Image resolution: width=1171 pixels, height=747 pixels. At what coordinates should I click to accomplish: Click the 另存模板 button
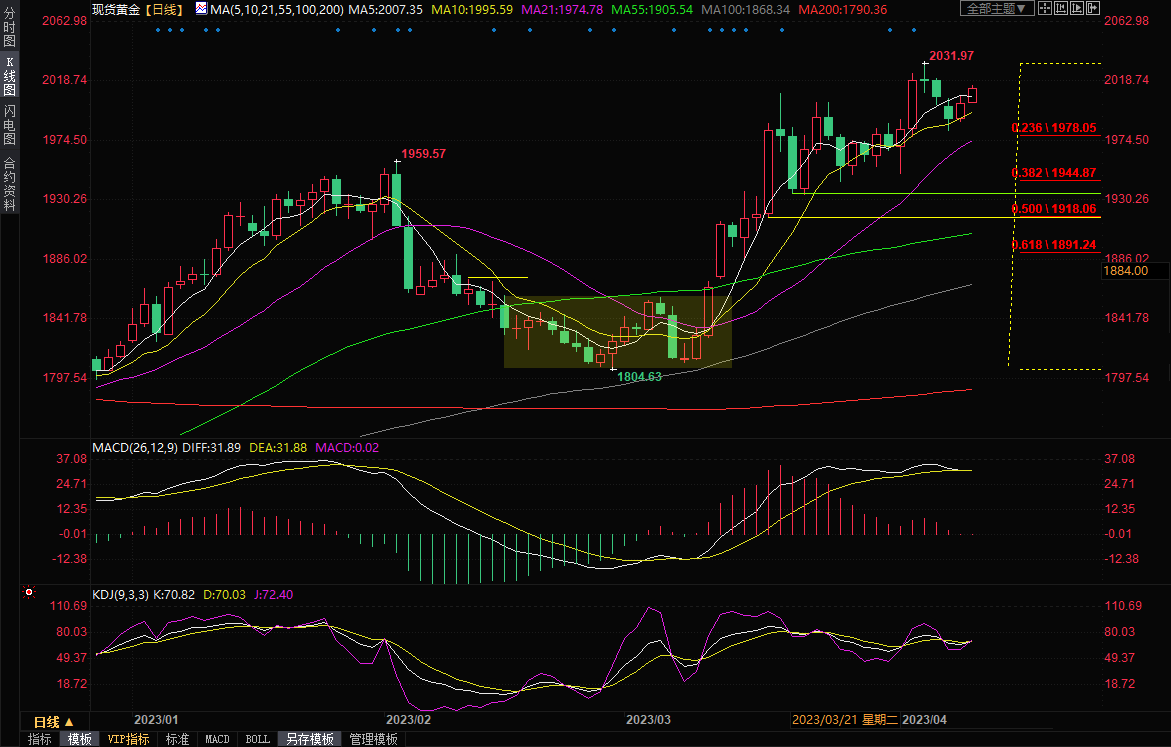click(309, 739)
